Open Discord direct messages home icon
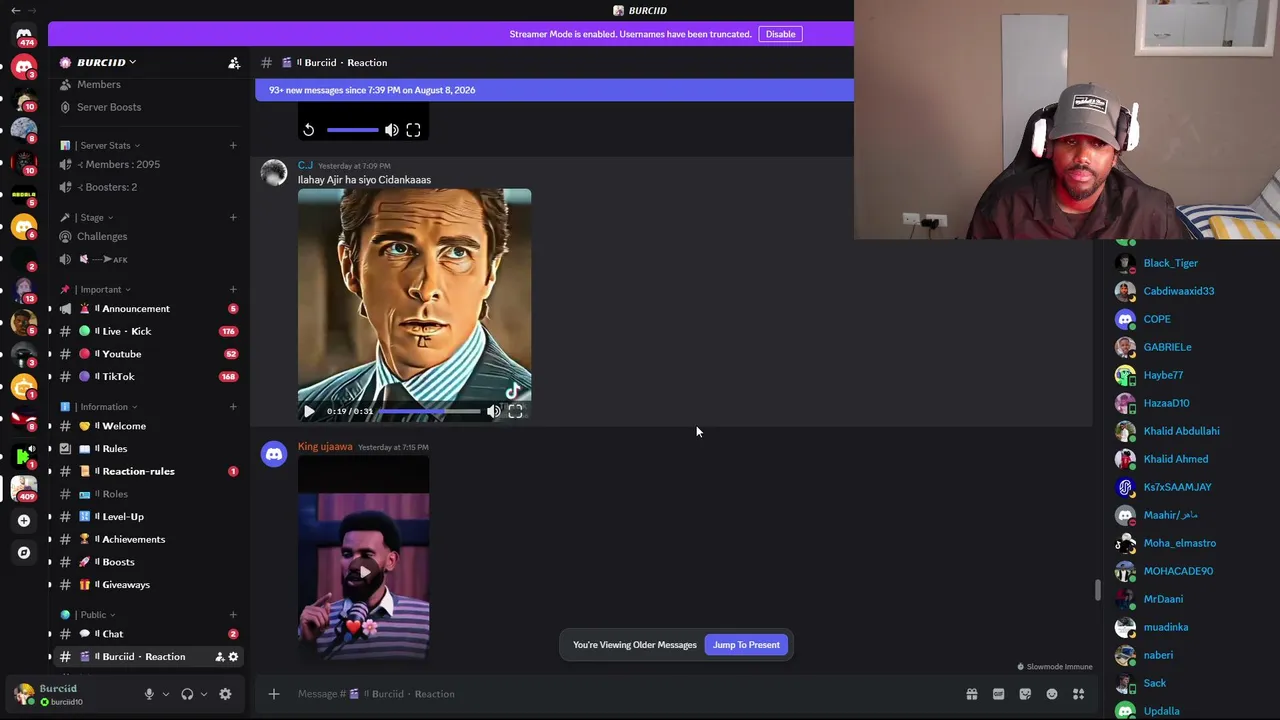1280x720 pixels. (x=24, y=33)
